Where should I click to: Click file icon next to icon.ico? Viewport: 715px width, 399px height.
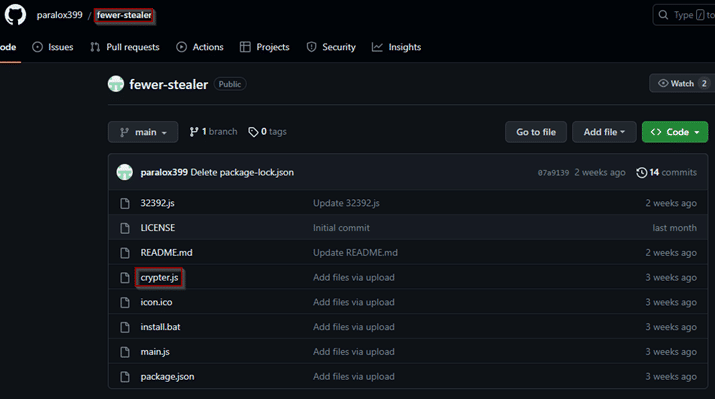coord(124,302)
